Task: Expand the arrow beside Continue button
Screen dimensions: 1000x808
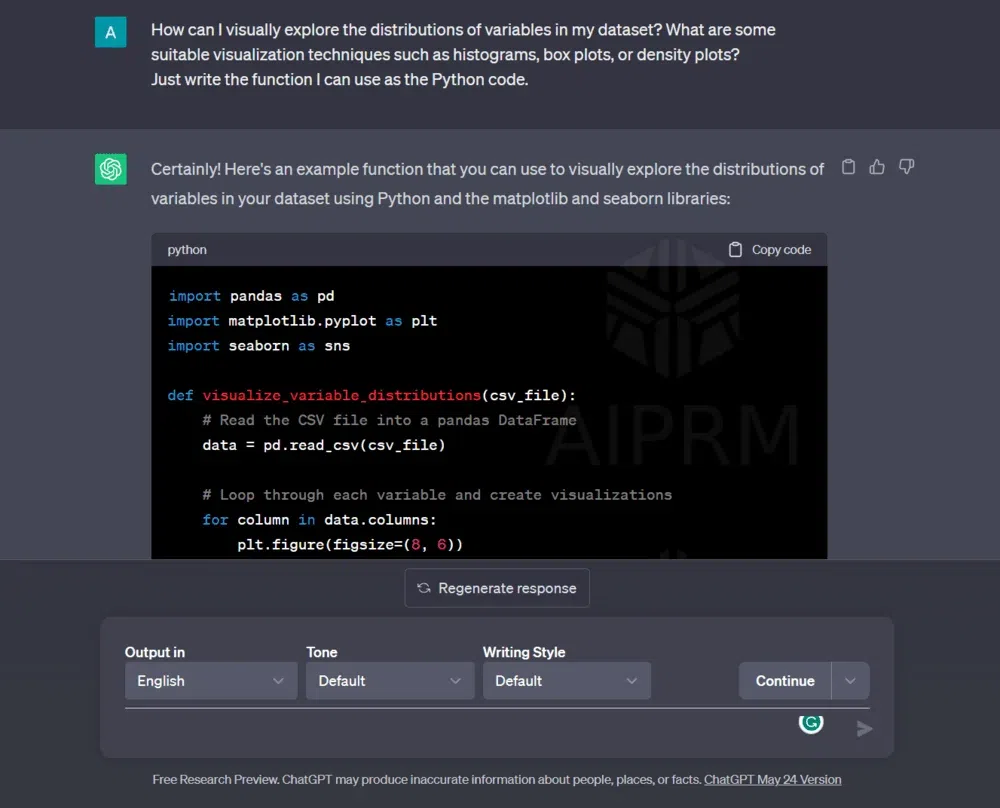Action: pos(850,681)
